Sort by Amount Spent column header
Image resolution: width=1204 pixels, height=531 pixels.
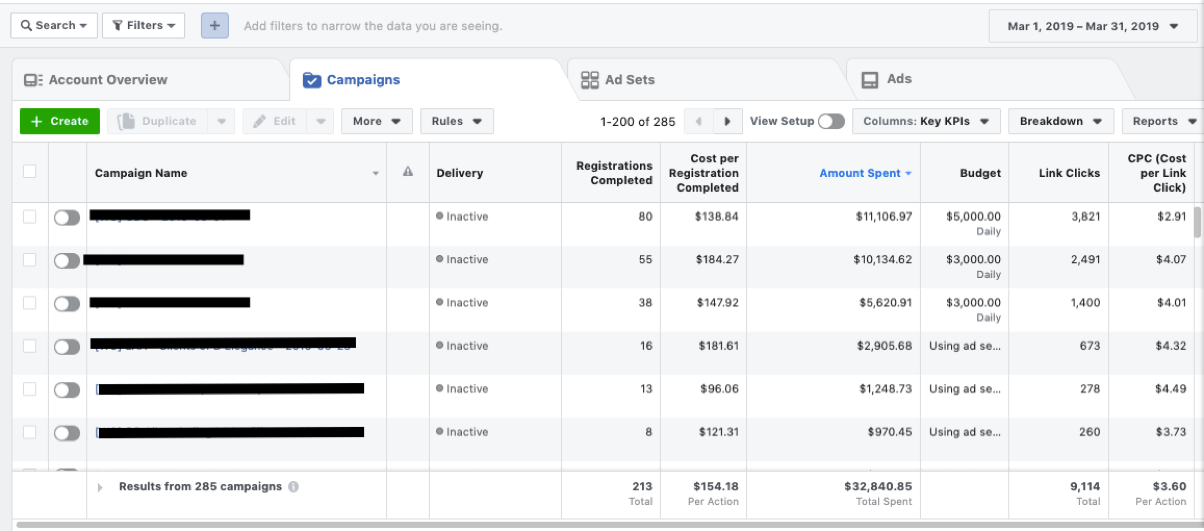833,173
